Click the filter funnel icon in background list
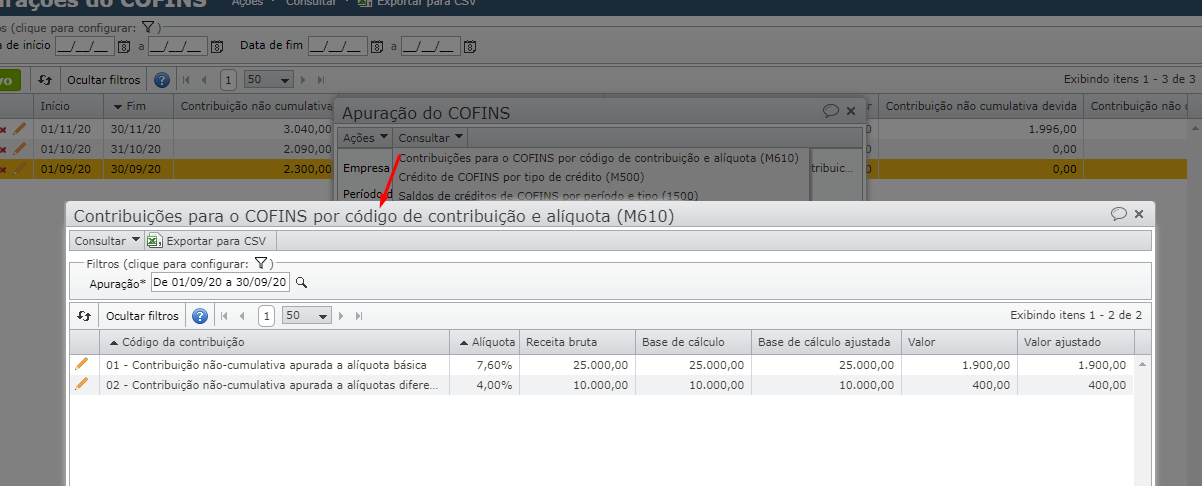The height and width of the screenshot is (486, 1202). pos(146,27)
